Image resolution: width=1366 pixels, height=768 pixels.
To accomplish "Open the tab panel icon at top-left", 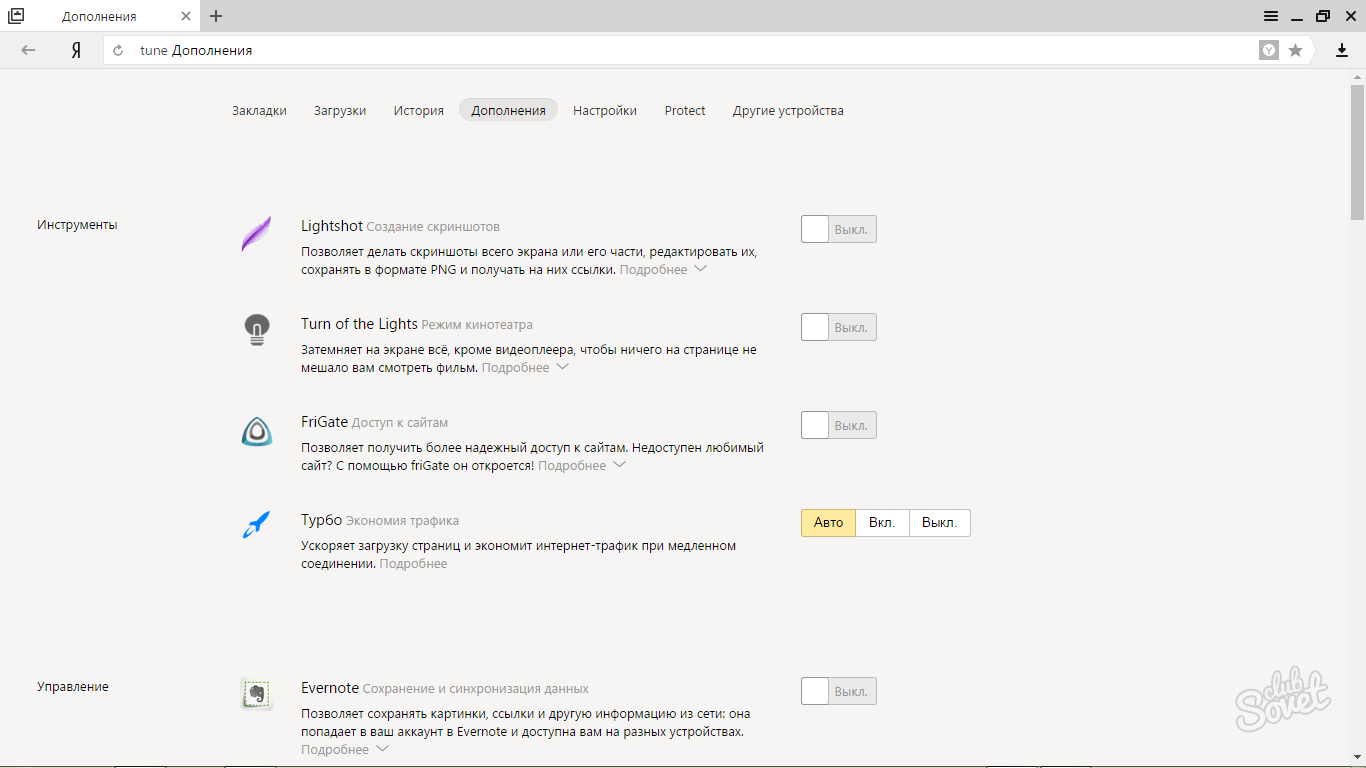I will pos(16,16).
